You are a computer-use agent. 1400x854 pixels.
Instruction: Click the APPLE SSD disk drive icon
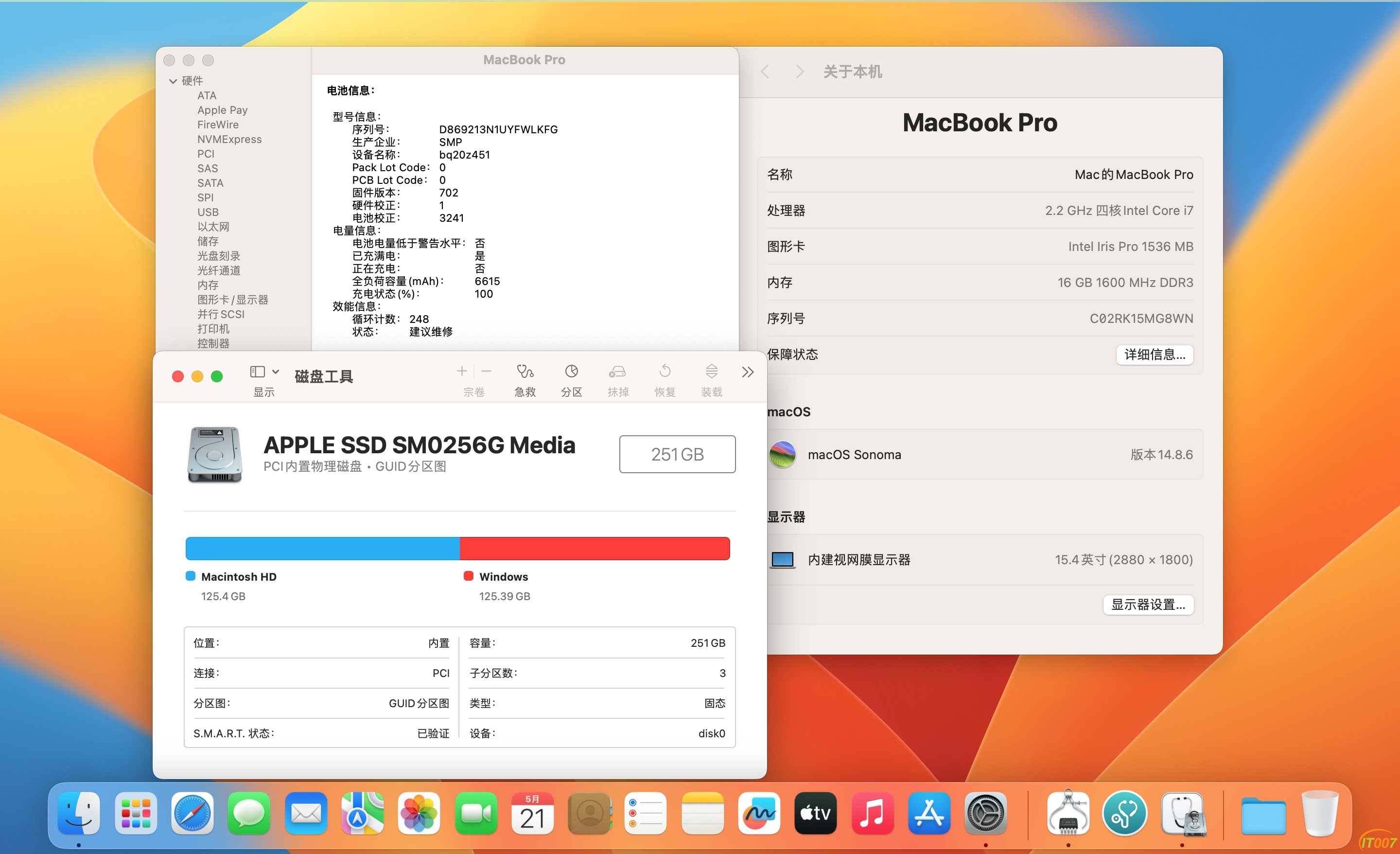215,454
